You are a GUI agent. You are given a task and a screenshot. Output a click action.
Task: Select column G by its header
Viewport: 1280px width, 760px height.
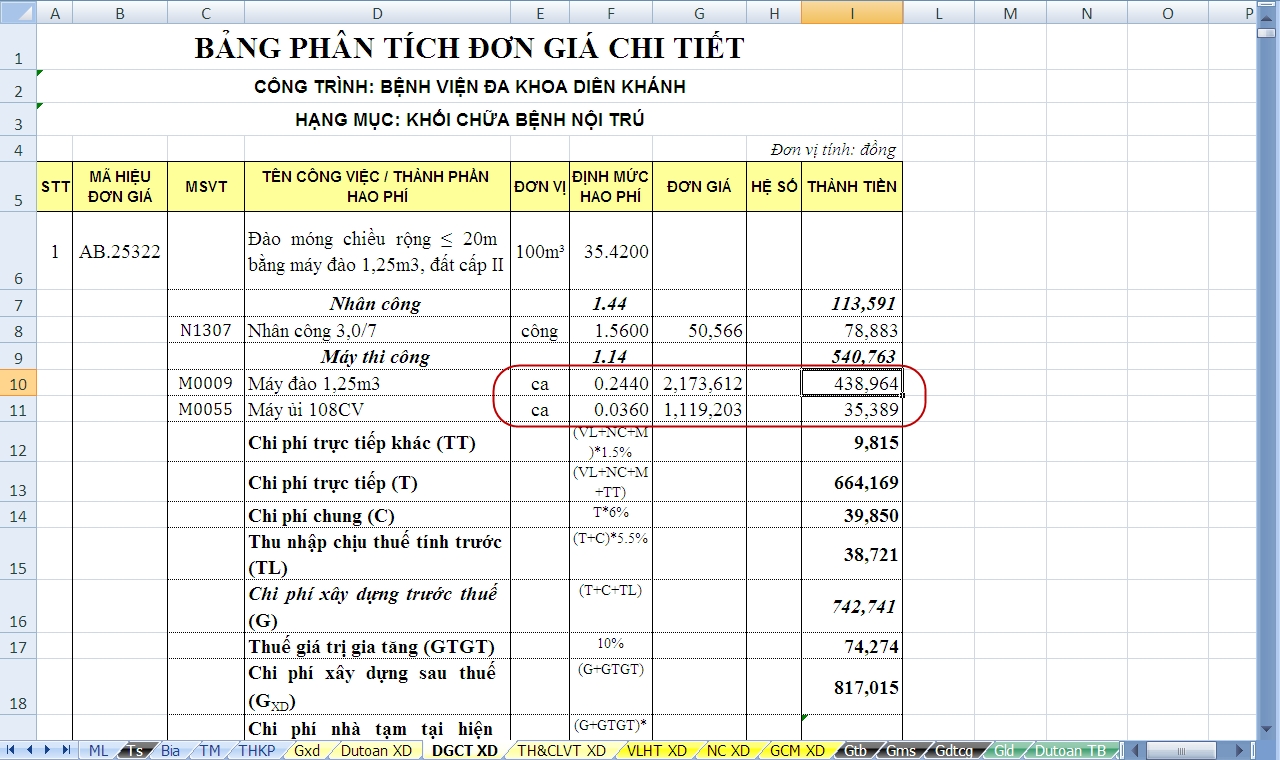point(699,12)
